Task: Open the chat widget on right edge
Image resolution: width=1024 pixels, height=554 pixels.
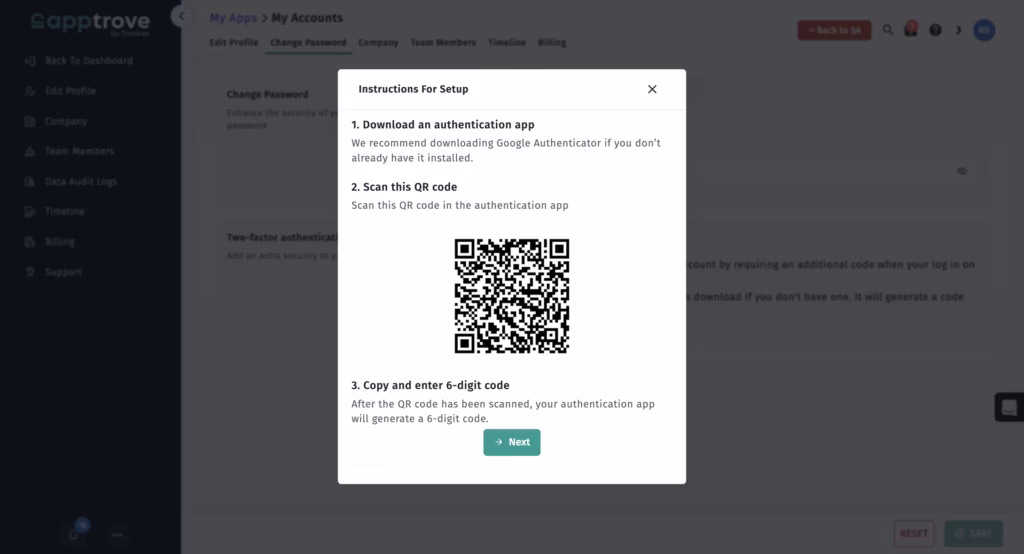Action: (x=1009, y=407)
